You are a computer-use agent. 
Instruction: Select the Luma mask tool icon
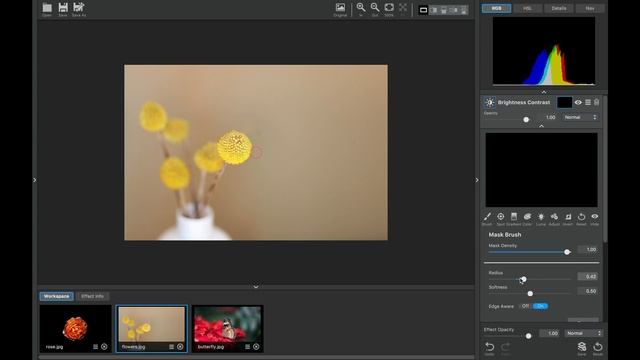pyautogui.click(x=541, y=217)
